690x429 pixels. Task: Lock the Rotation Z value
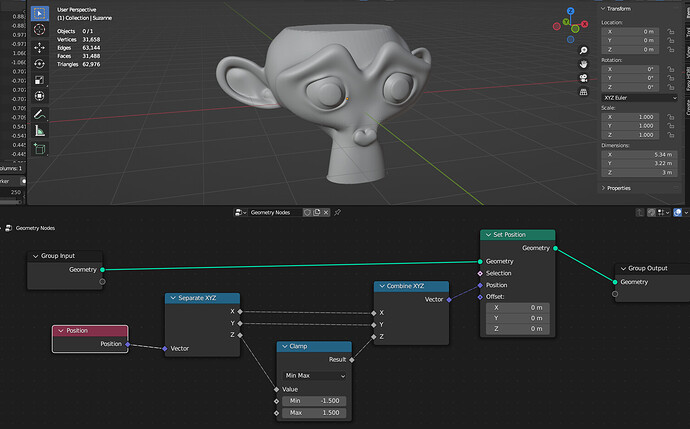pyautogui.click(x=670, y=87)
